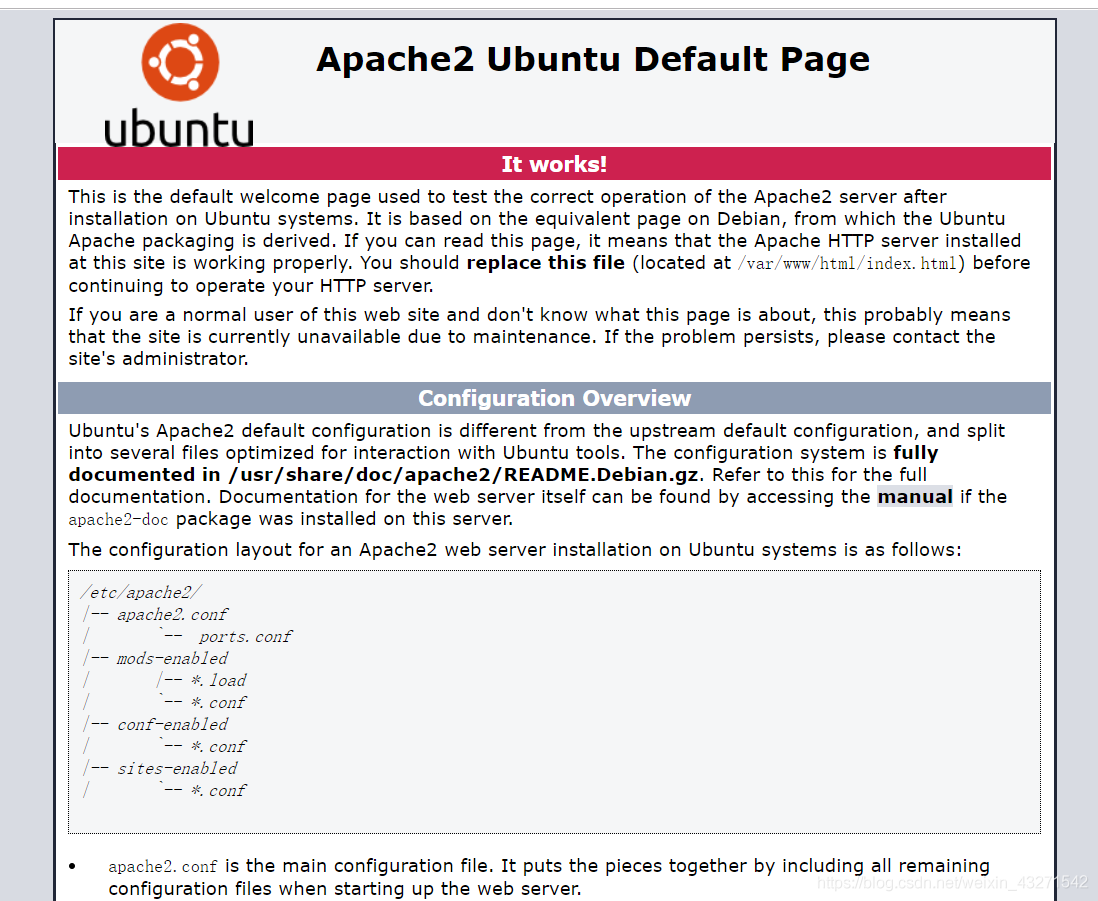Click the 'It works!' red banner
1098x901 pixels.
(554, 164)
